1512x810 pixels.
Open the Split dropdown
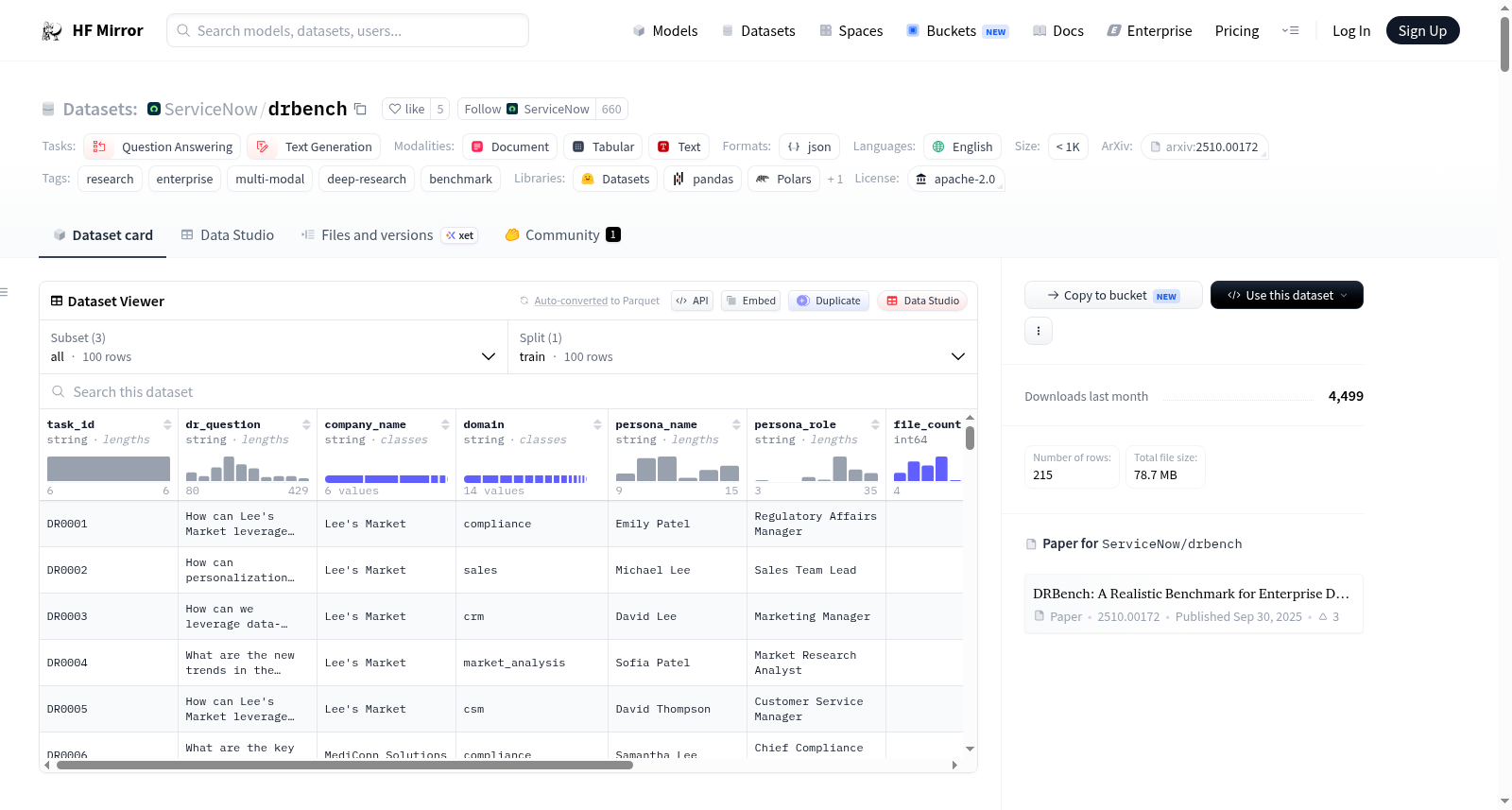(743, 347)
